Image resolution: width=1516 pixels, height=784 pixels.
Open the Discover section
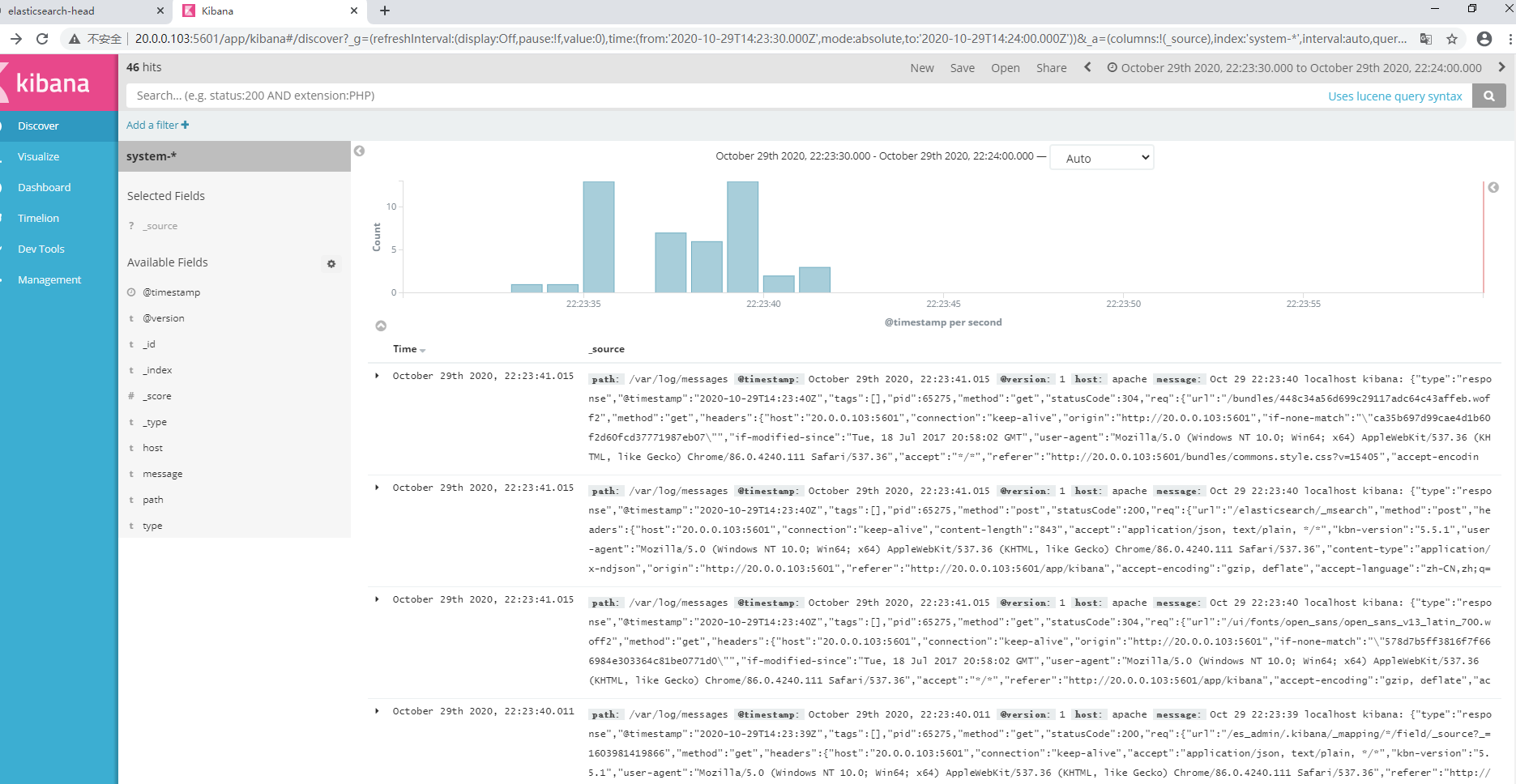[38, 126]
